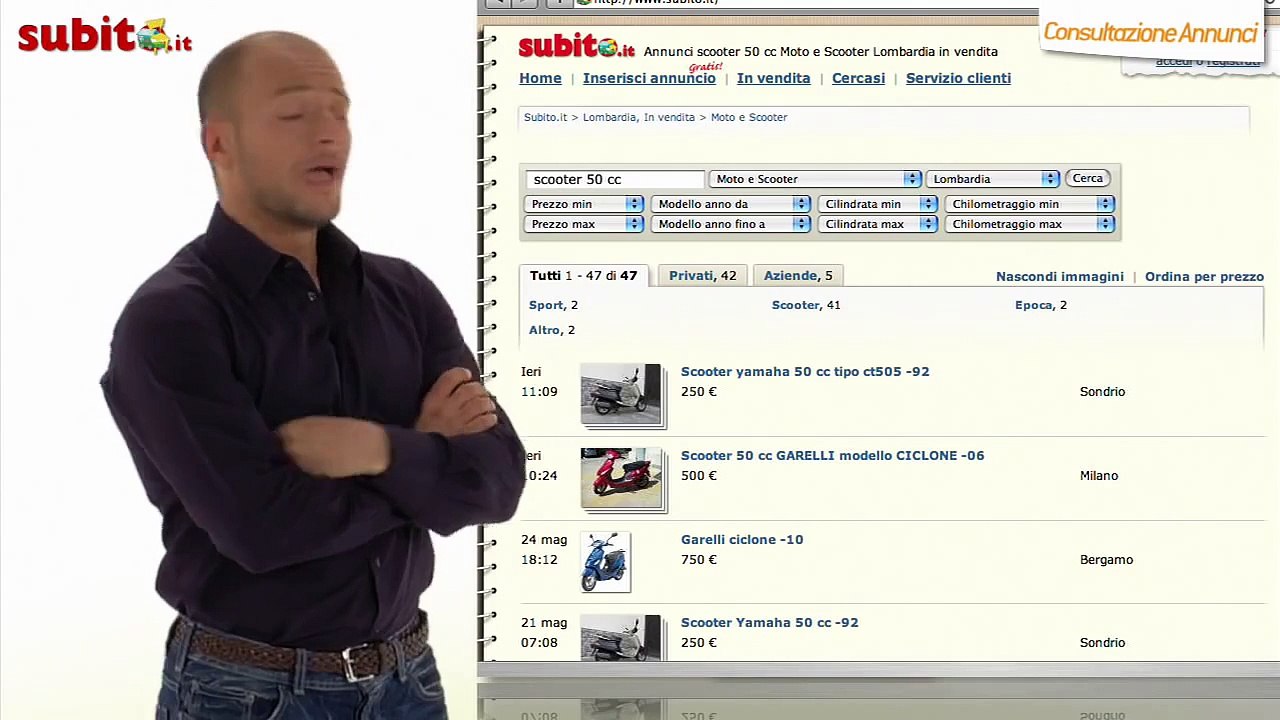This screenshot has height=720, width=1280.
Task: Expand Modello anno da dropdown
Action: 730,204
